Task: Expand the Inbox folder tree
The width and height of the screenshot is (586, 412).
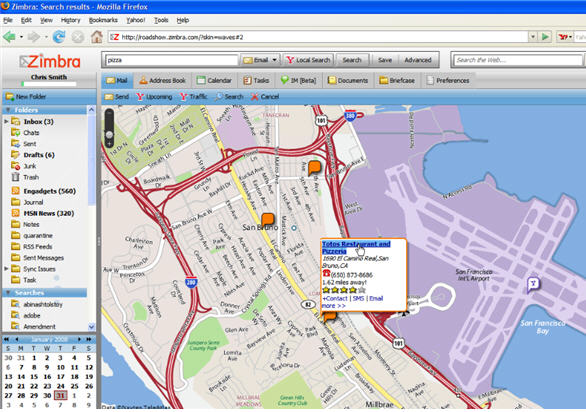Action: click(x=6, y=122)
